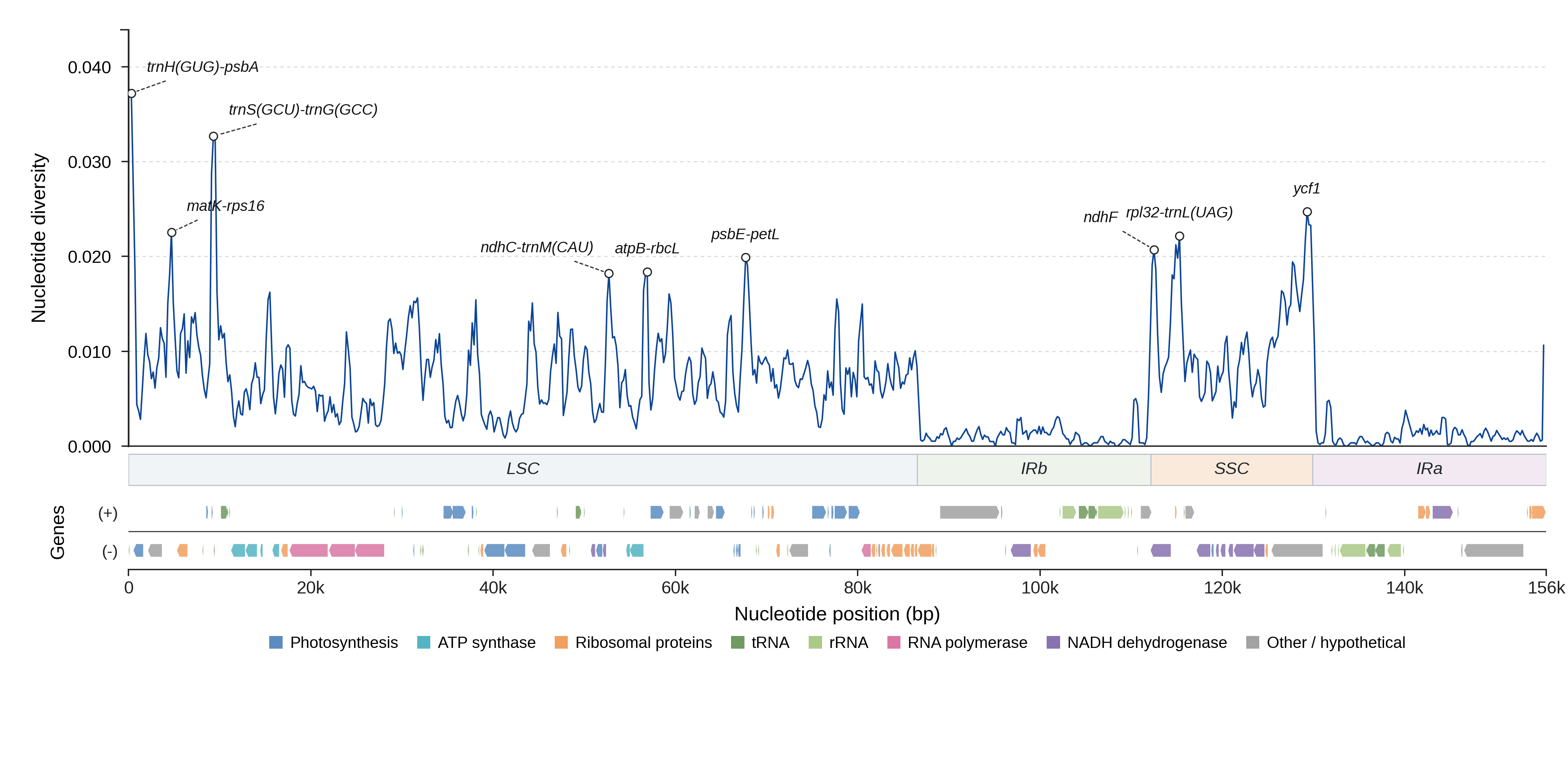Select the 'matK-rps16' annotation label
Image resolution: width=1568 pixels, height=763 pixels.
coord(226,206)
